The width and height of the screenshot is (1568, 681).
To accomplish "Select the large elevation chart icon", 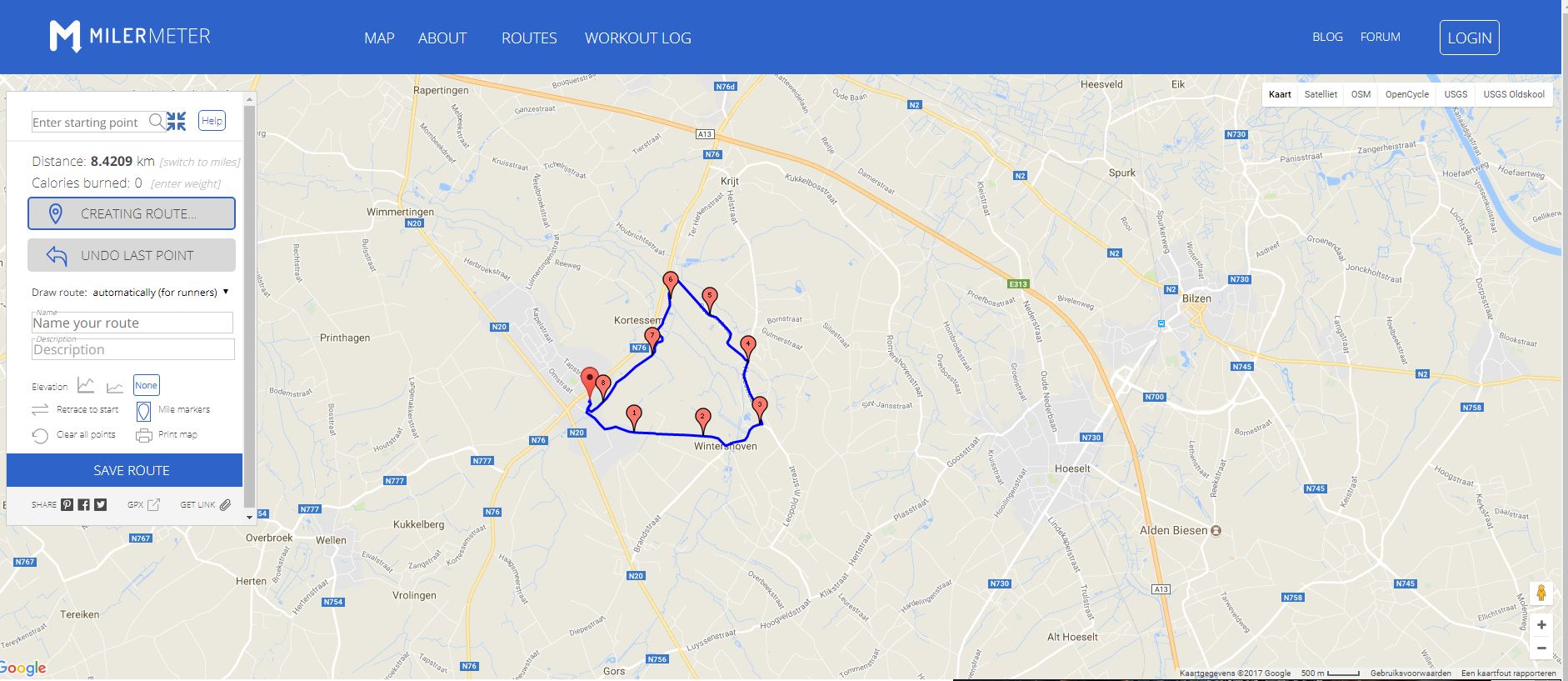I will 86,385.
